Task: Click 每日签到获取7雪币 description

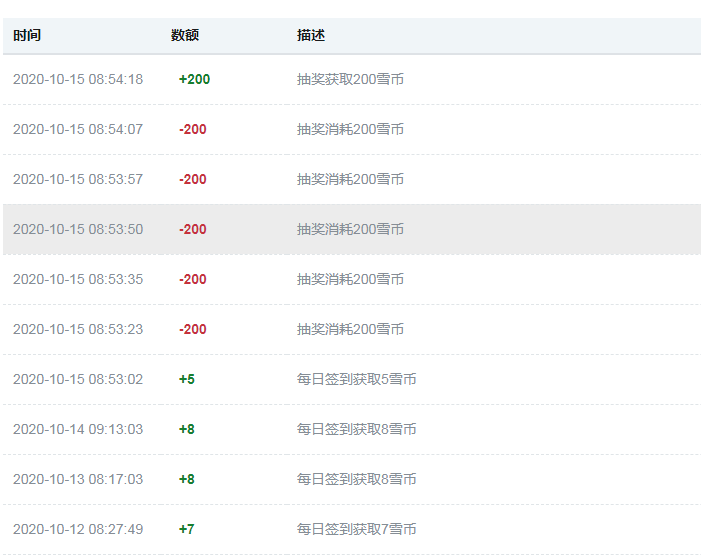Action: click(356, 530)
